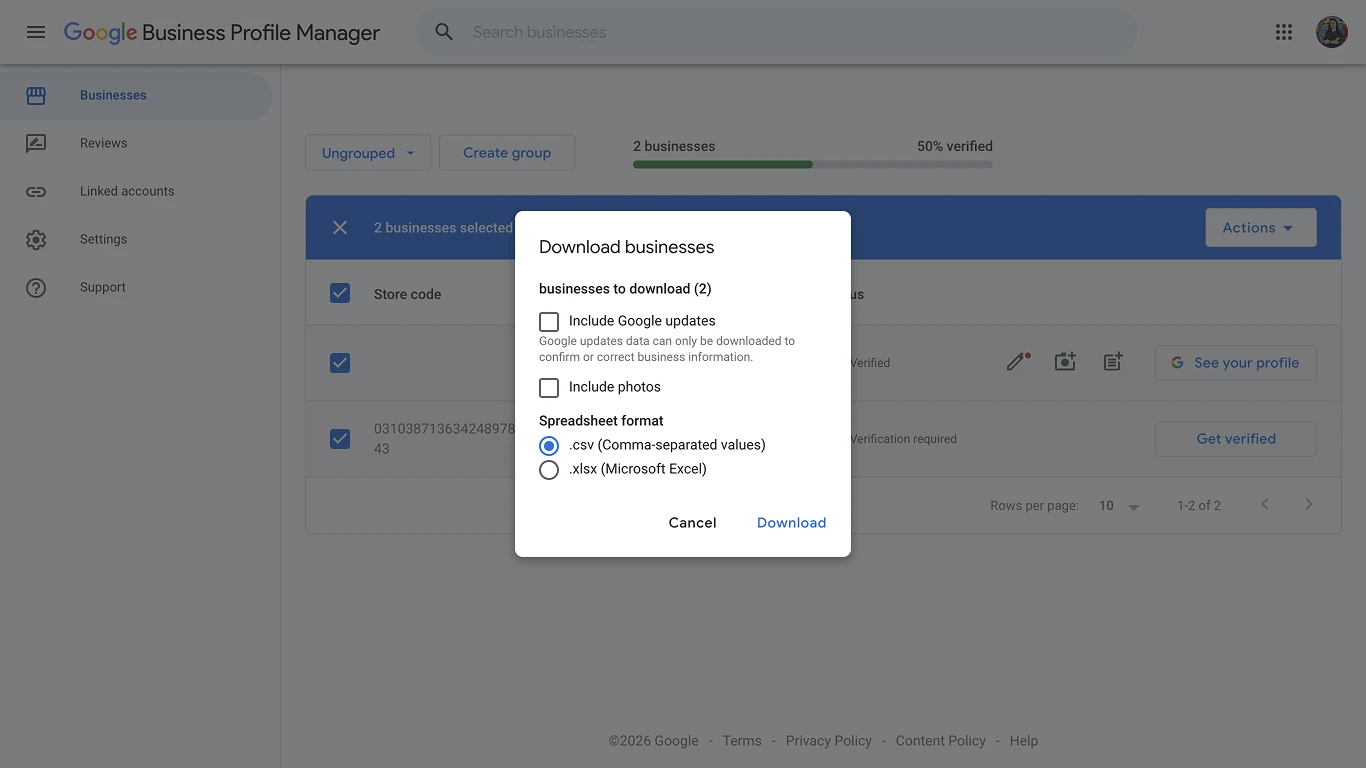Screen dimensions: 1366x768
Task: Click the 'Spreadsheet format' label
Action: 601,421
